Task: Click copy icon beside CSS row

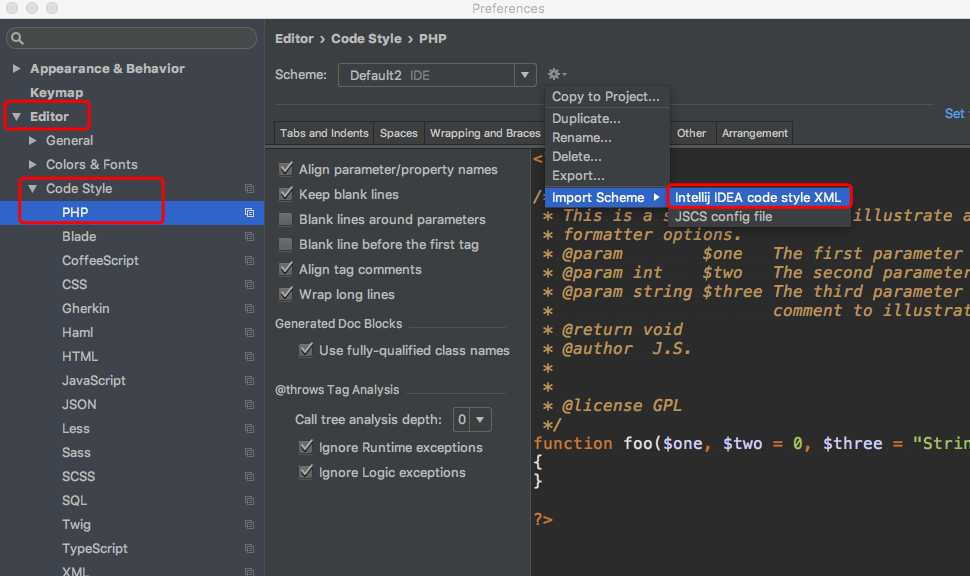Action: [249, 285]
